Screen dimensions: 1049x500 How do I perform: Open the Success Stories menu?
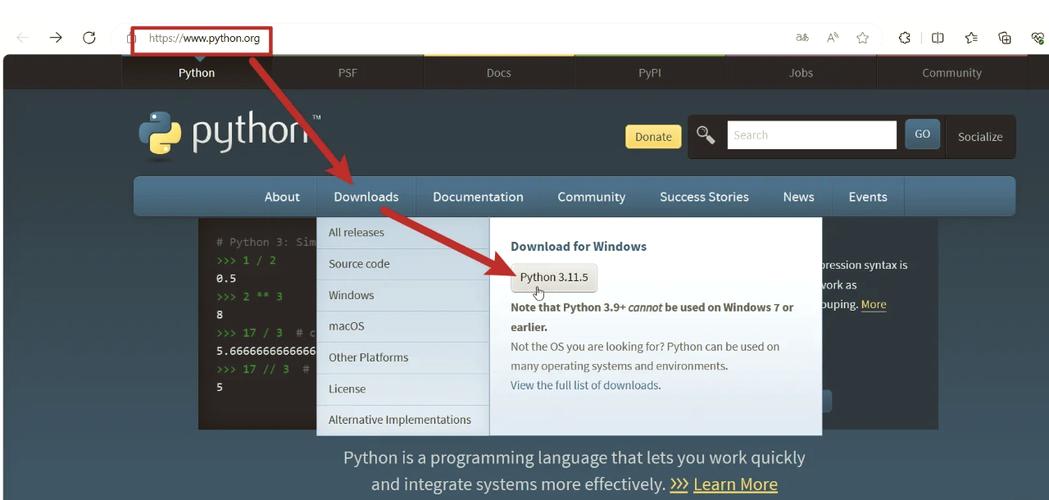(x=704, y=197)
